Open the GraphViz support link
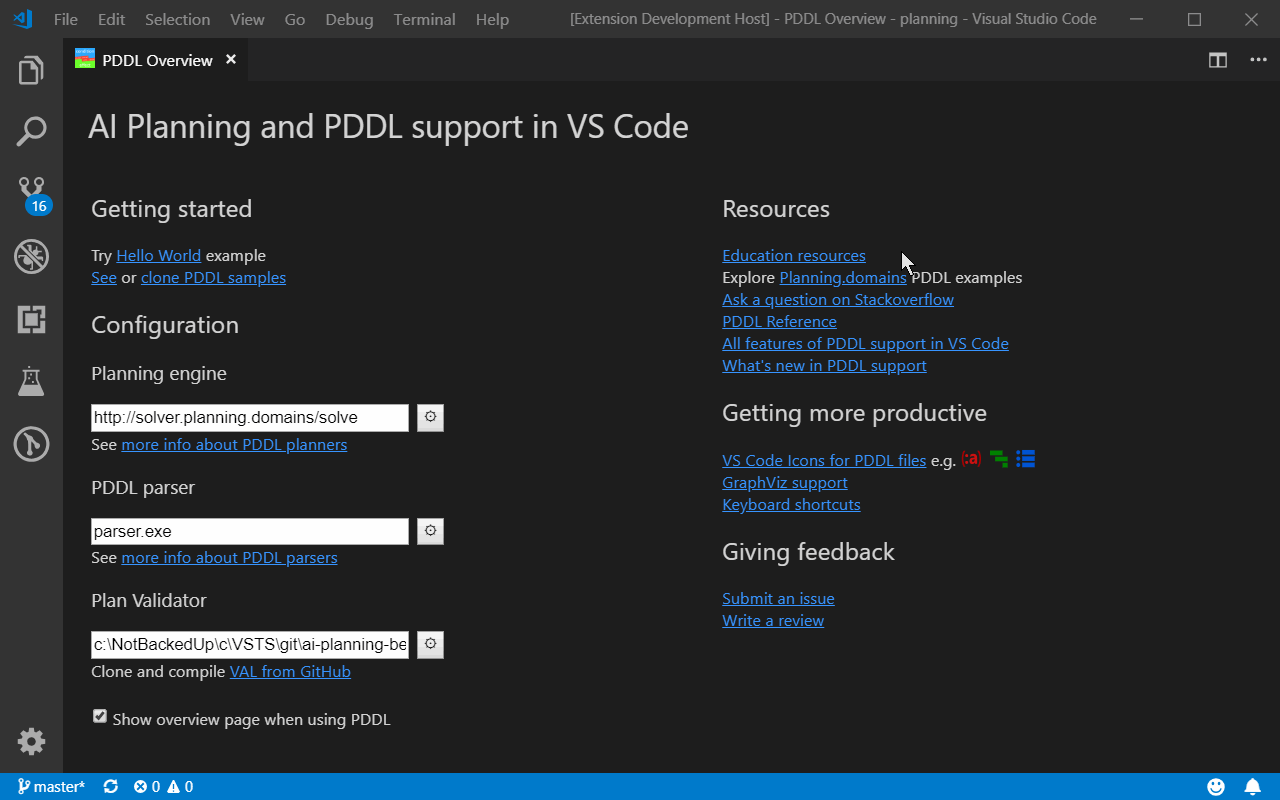The width and height of the screenshot is (1280, 800). click(785, 482)
